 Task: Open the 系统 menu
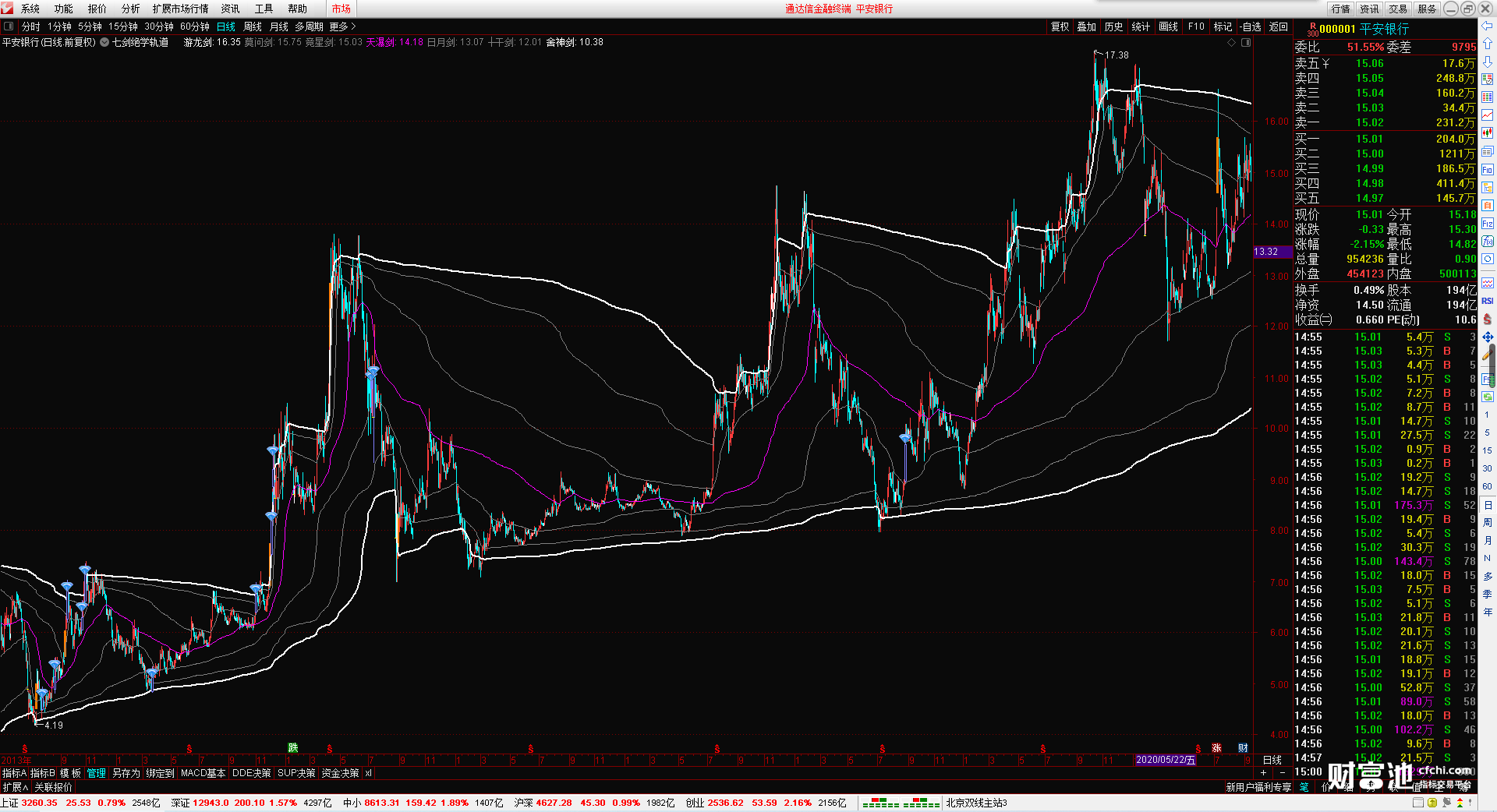pyautogui.click(x=30, y=9)
